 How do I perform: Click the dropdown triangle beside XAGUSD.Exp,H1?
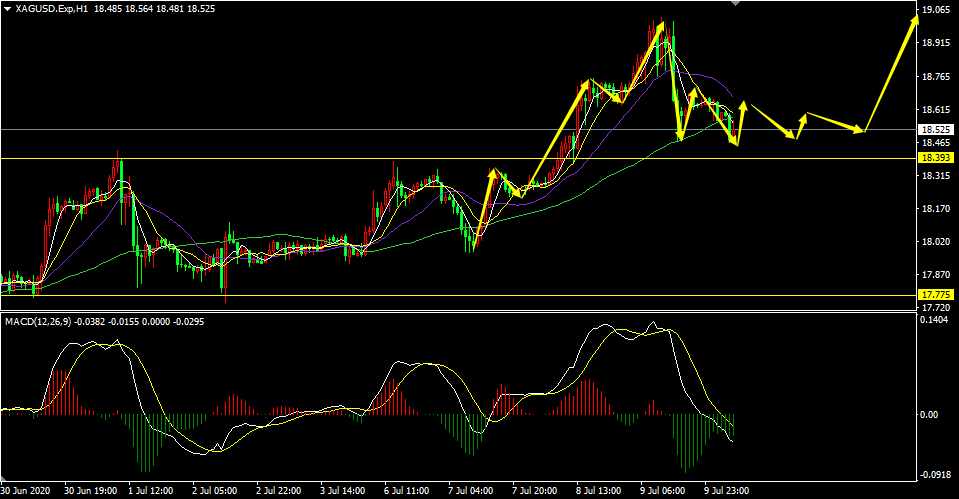(x=7, y=9)
